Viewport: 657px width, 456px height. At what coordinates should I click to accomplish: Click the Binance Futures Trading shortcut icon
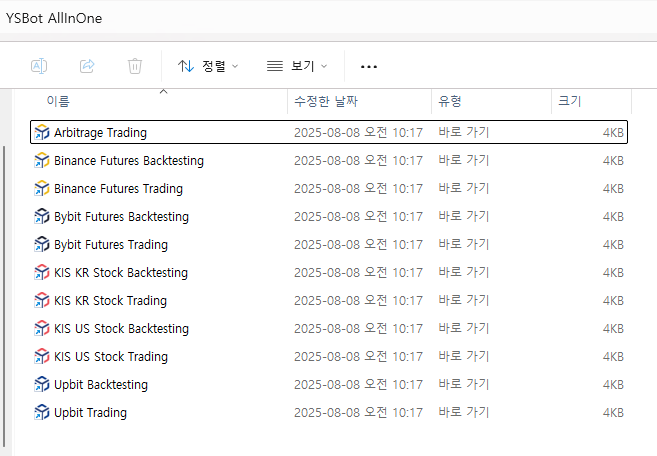pos(41,189)
